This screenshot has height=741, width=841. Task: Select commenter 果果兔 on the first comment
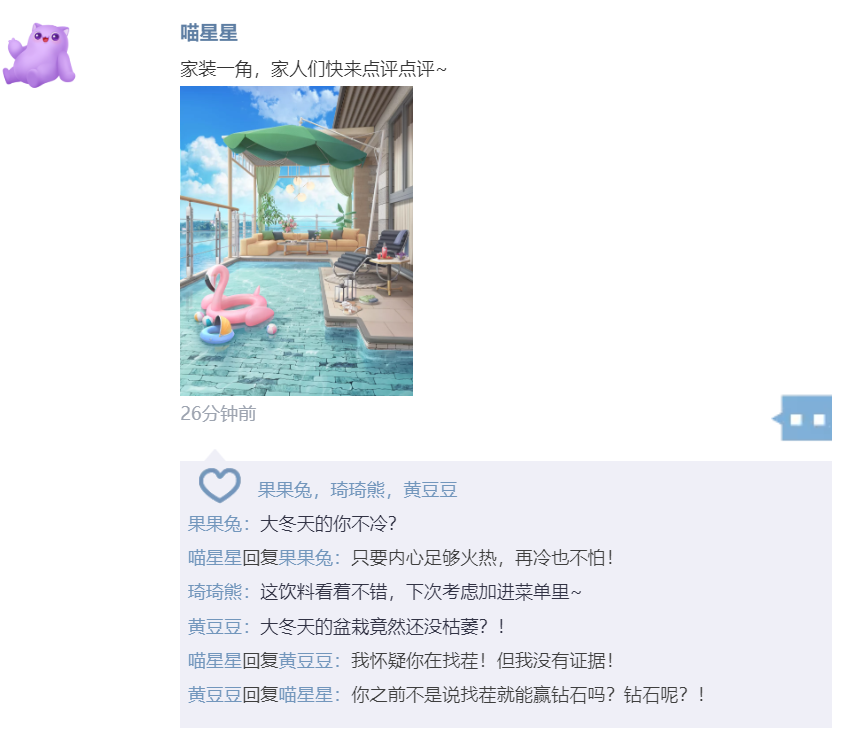[x=215, y=524]
